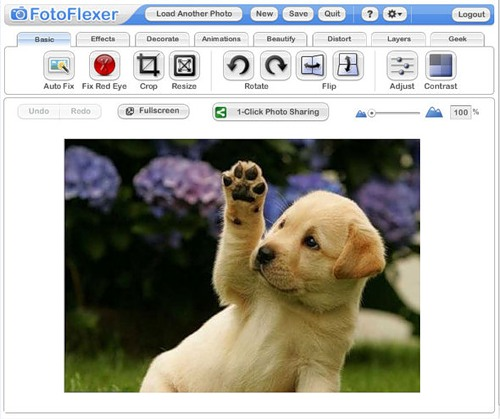The height and width of the screenshot is (419, 500).
Task: Open the help question mark button
Action: (370, 14)
